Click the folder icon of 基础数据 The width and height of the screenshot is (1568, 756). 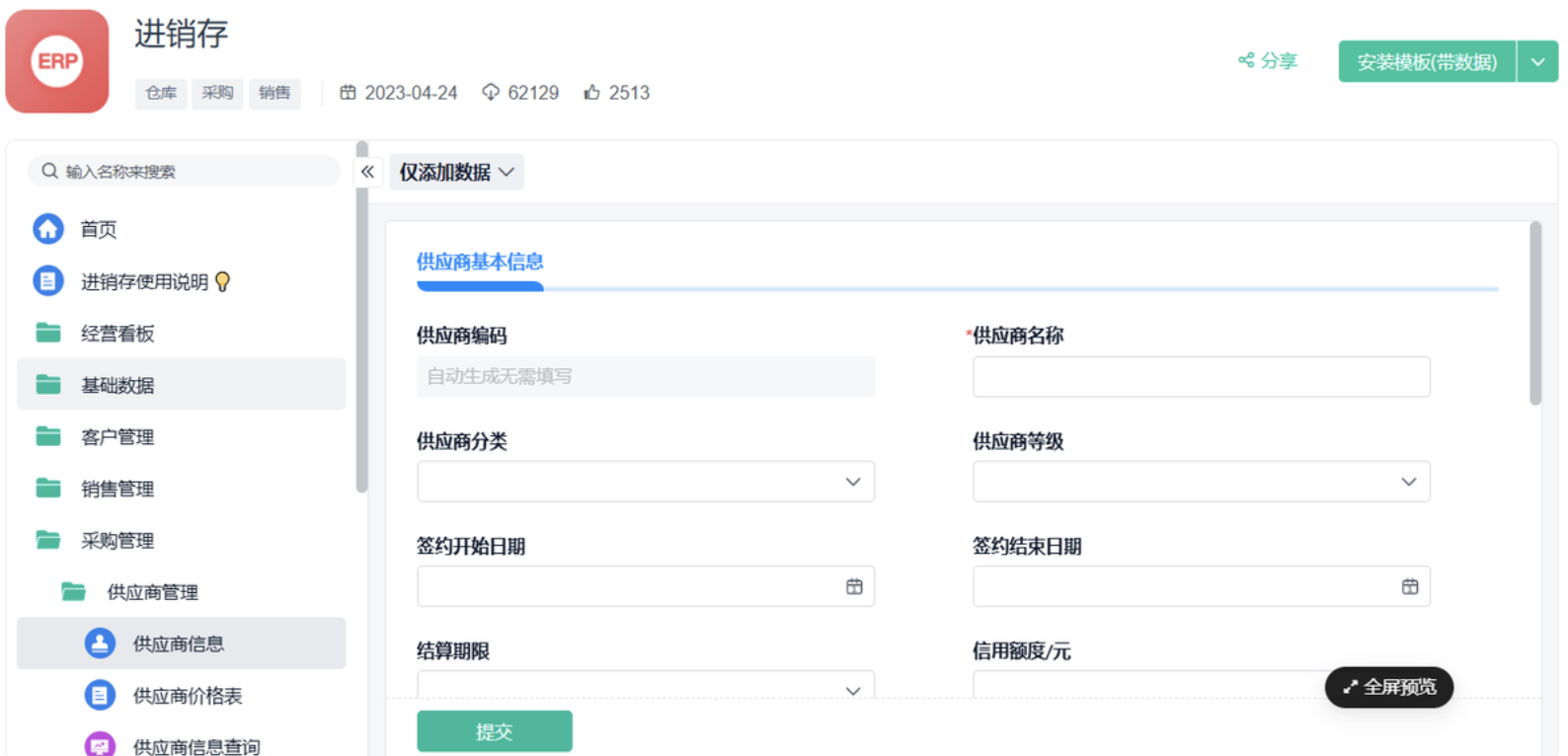[x=48, y=384]
